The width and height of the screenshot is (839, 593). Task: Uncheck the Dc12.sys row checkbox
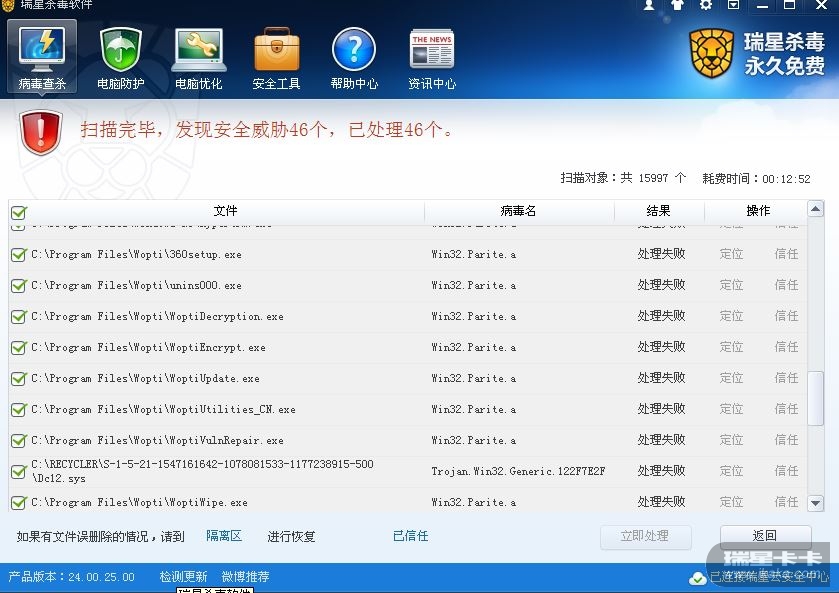(x=19, y=472)
